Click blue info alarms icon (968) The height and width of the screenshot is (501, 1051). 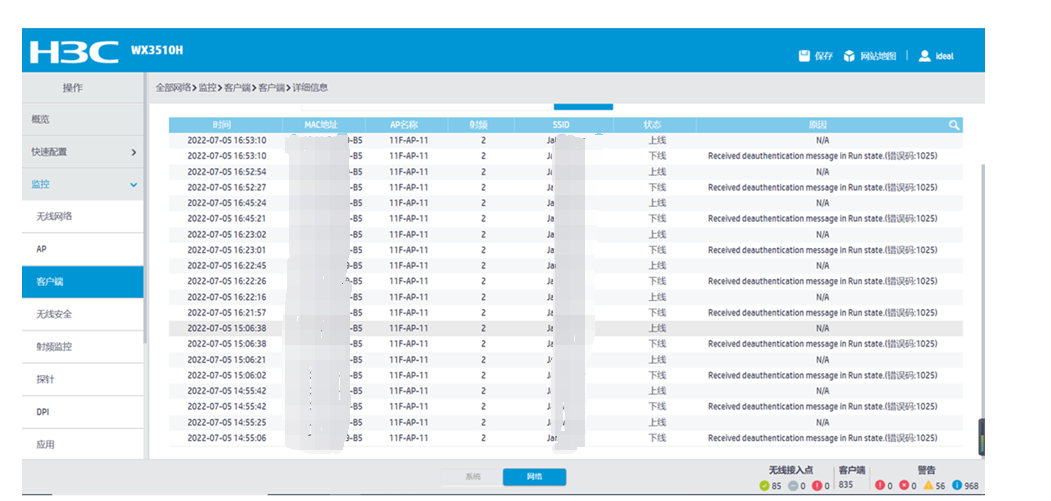click(x=956, y=485)
